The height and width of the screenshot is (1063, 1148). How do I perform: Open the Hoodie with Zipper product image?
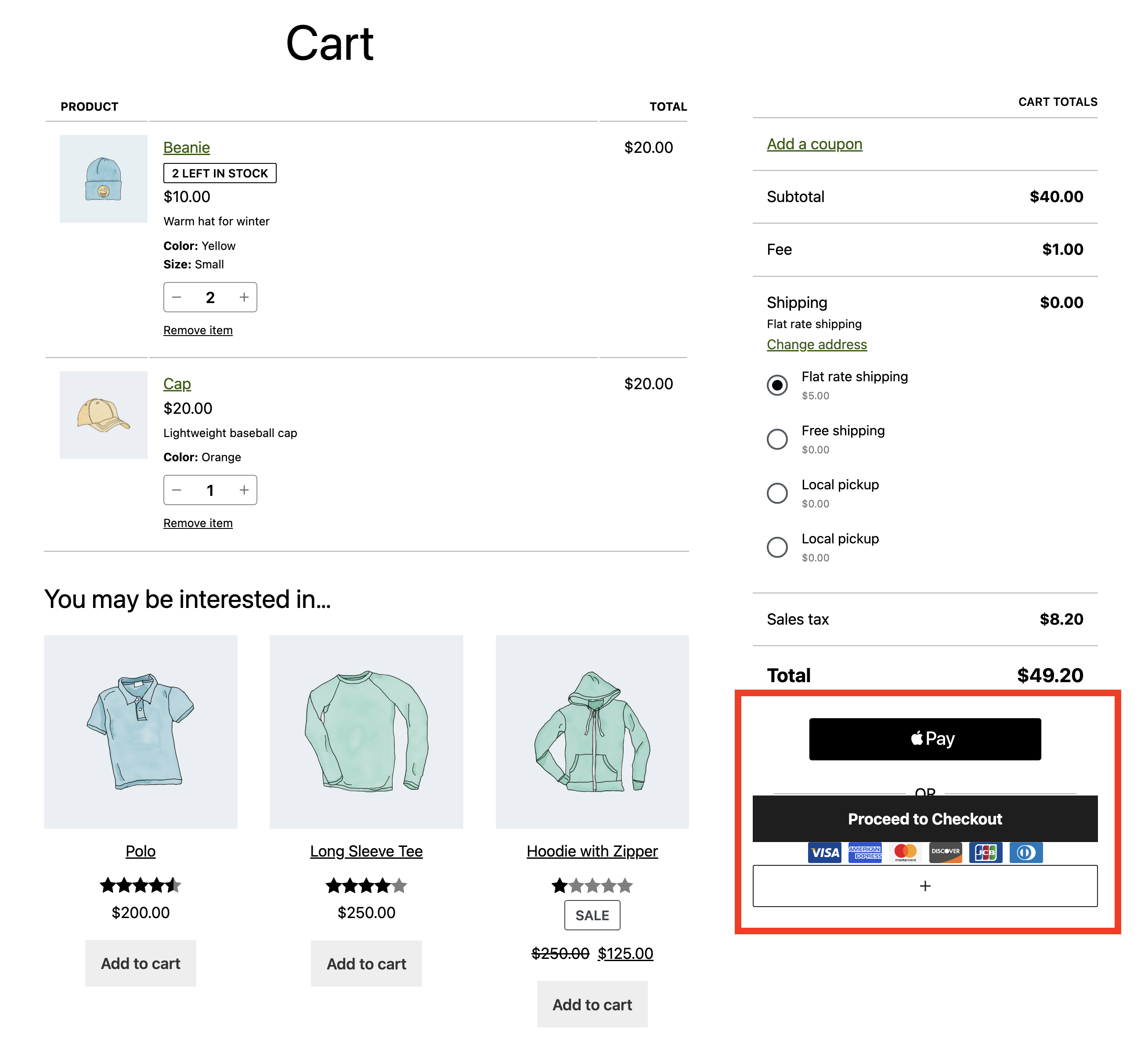coord(592,732)
